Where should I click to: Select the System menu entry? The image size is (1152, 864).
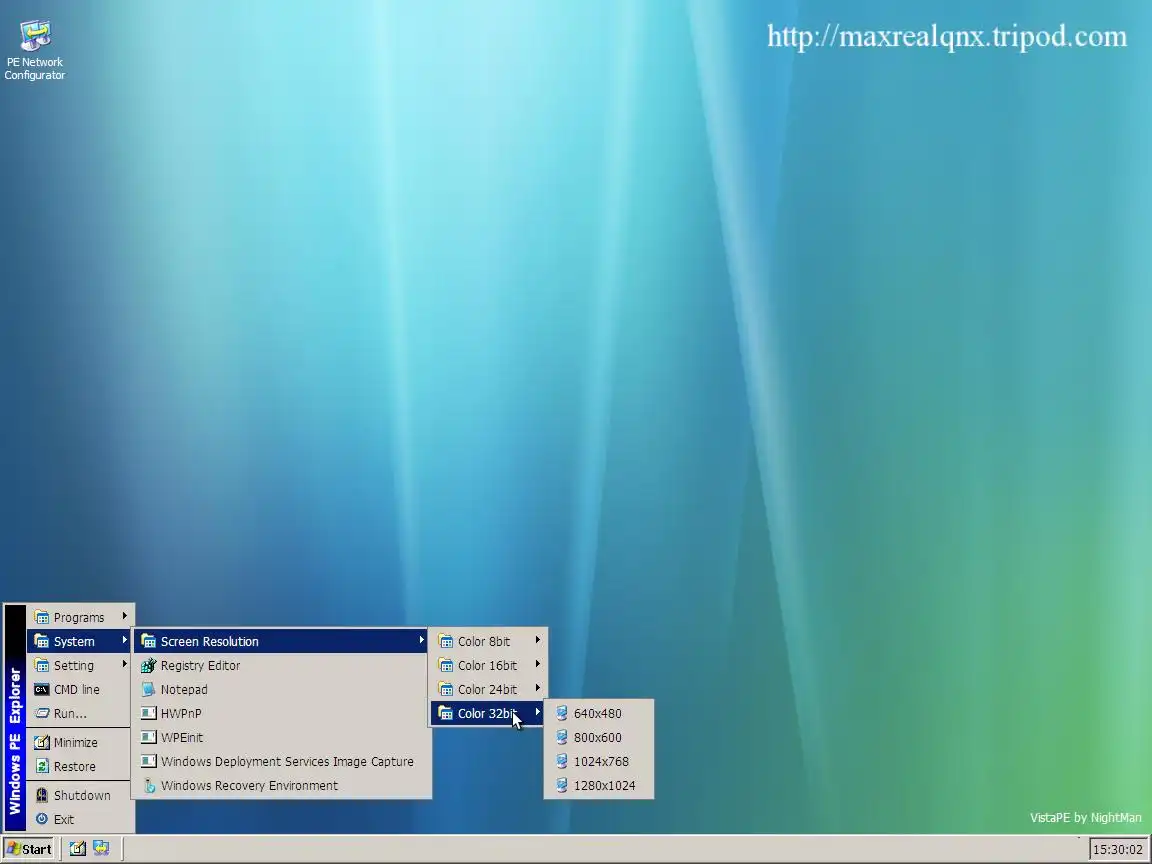(80, 641)
